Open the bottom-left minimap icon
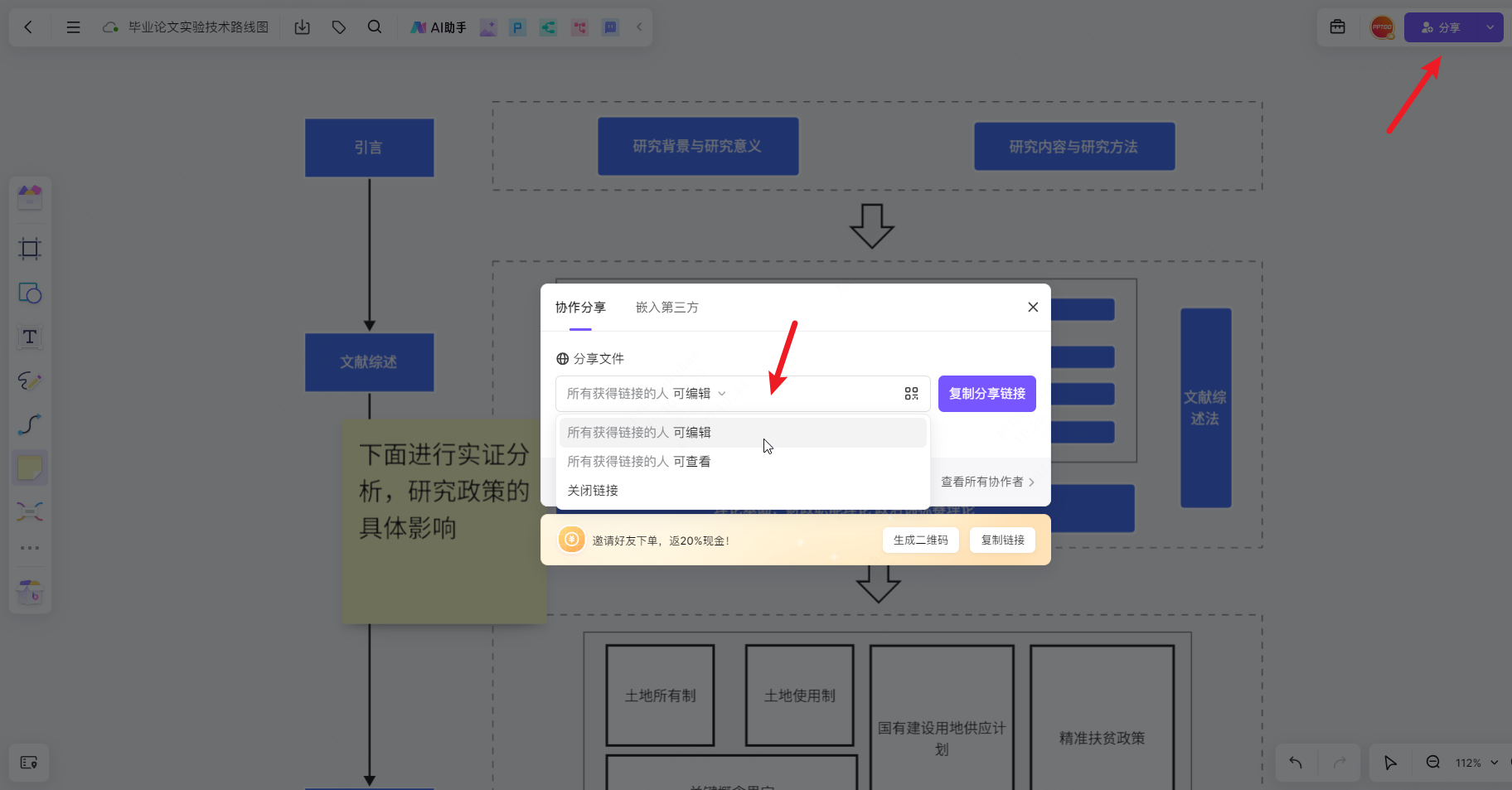Viewport: 1512px width, 790px height. coord(29,763)
